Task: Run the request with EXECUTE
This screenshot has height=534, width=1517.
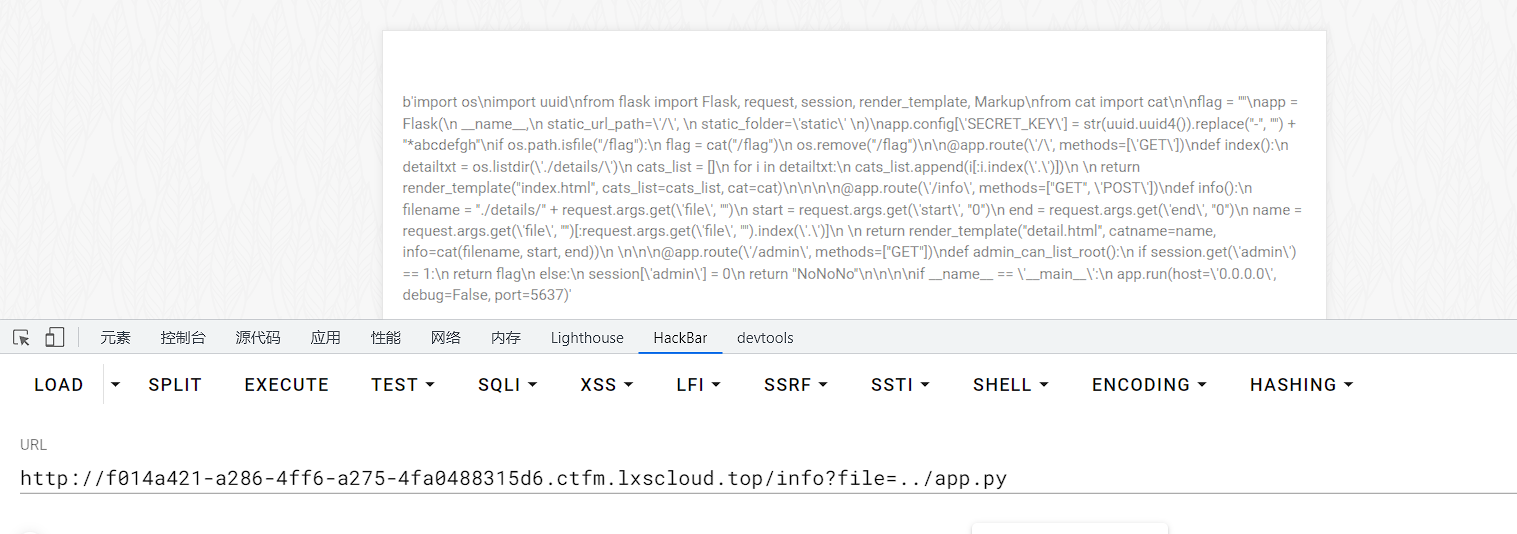Action: point(287,385)
